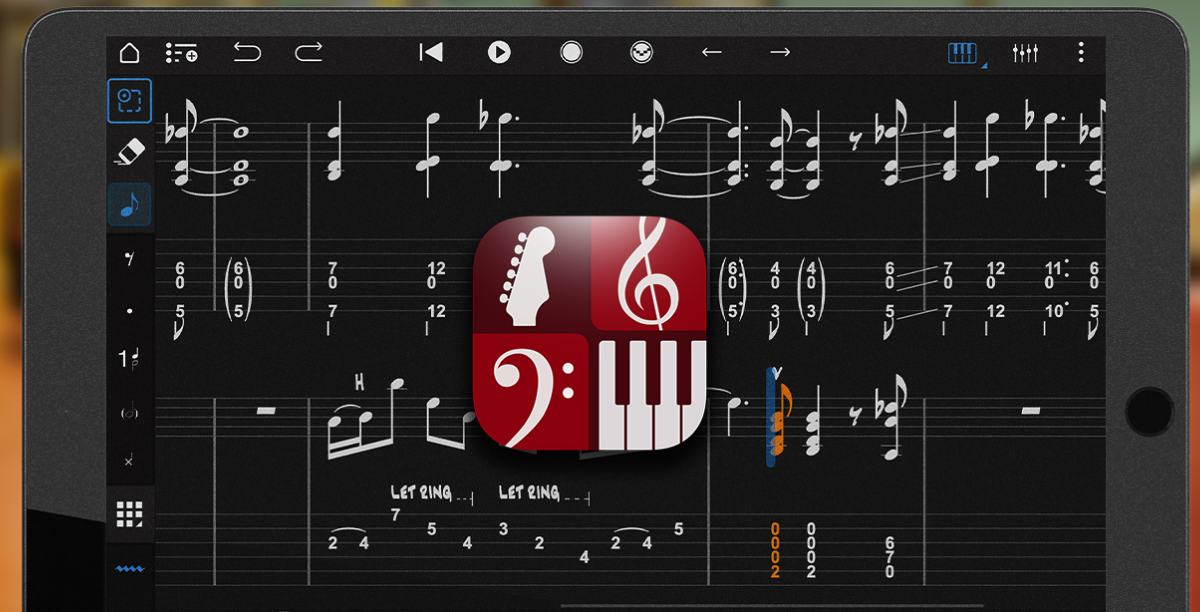1200x612 pixels.
Task: Toggle ghost note parentheses
Action: tap(130, 412)
